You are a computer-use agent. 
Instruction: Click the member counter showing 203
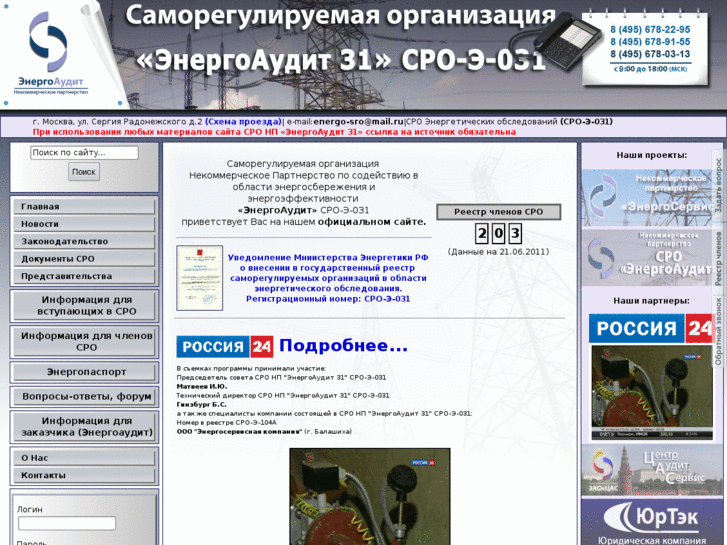(498, 233)
